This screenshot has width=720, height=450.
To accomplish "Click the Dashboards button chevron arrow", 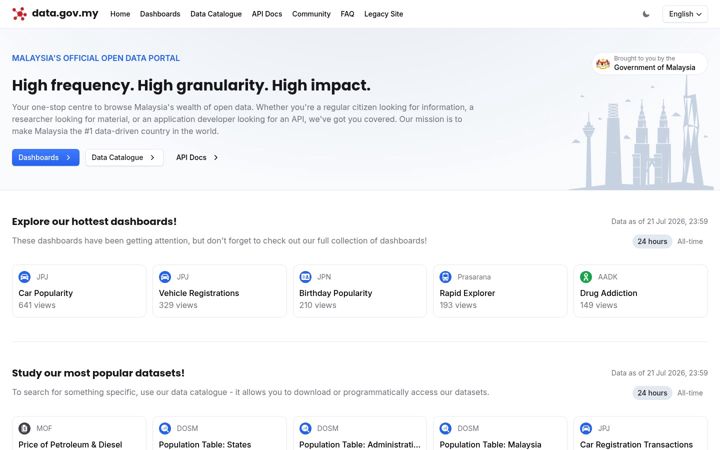I will click(68, 158).
